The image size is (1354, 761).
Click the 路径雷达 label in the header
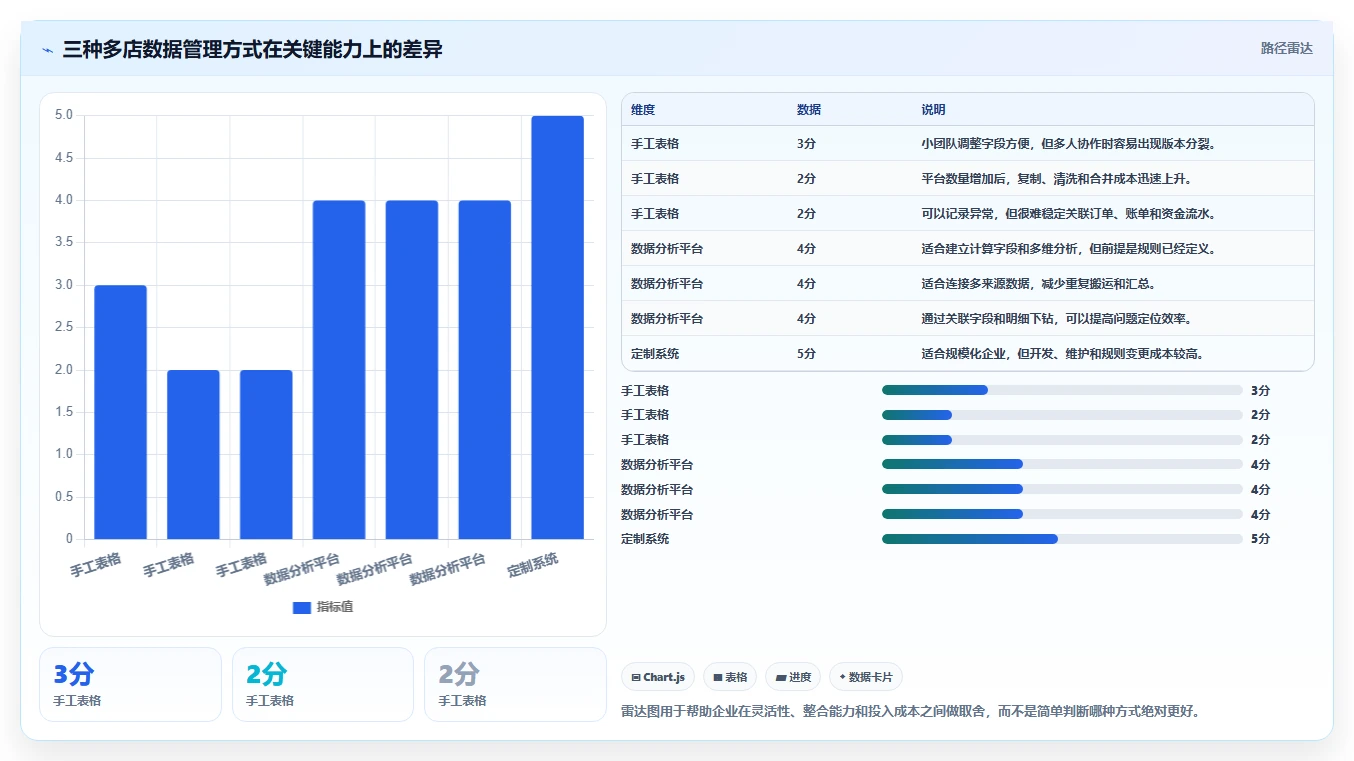(x=1286, y=48)
